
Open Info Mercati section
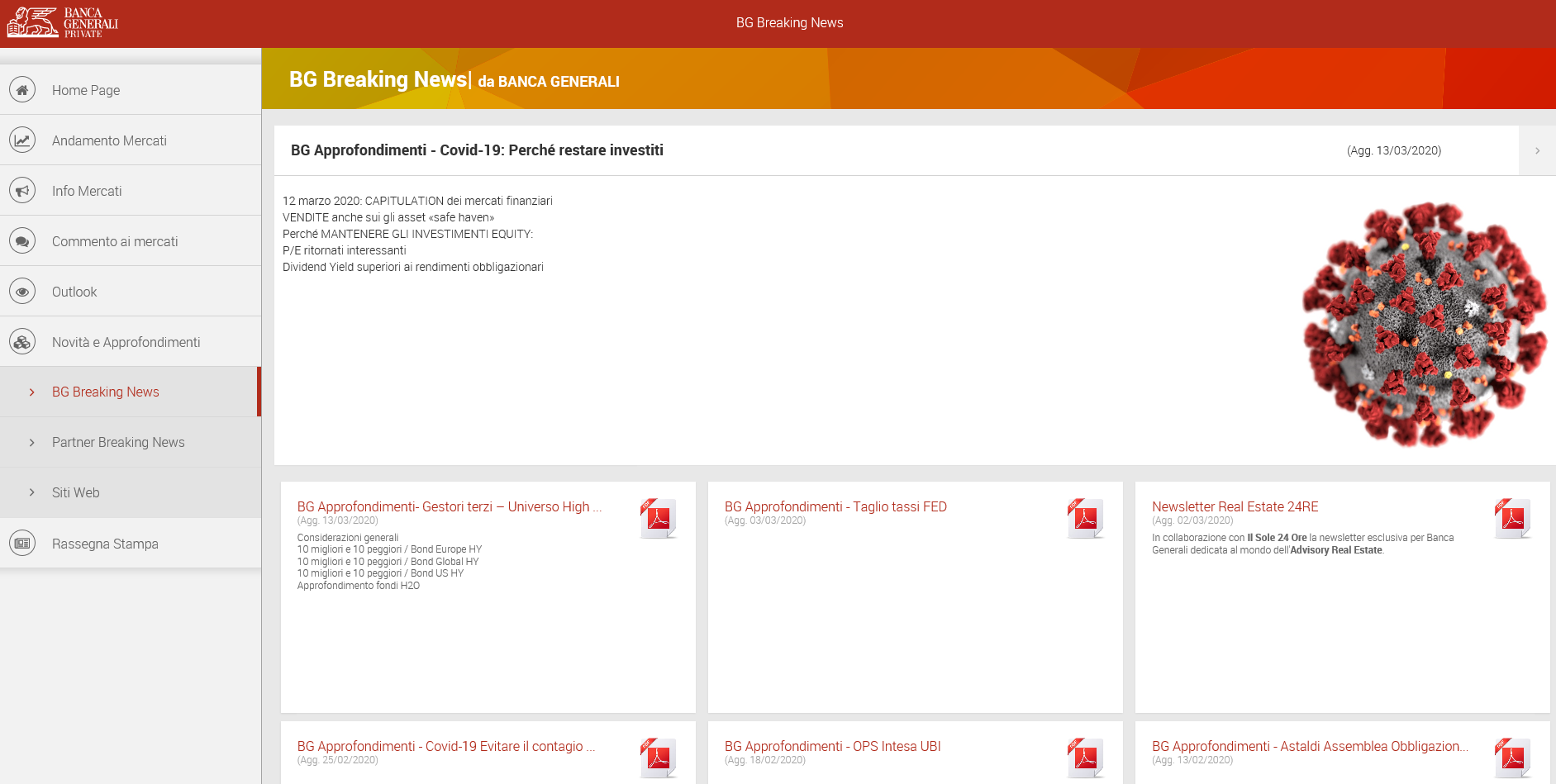click(131, 190)
